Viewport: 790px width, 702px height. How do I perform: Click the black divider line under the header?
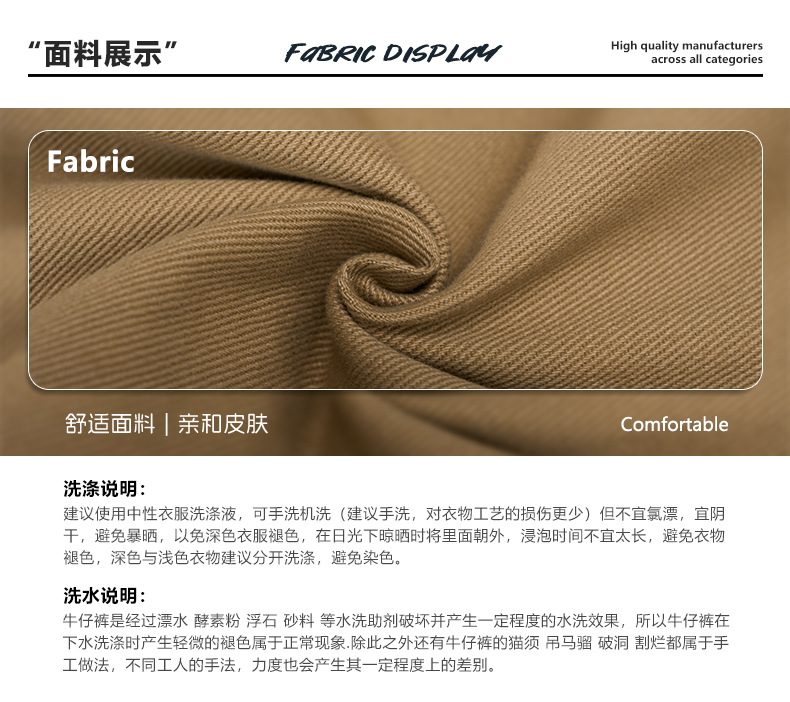point(395,76)
